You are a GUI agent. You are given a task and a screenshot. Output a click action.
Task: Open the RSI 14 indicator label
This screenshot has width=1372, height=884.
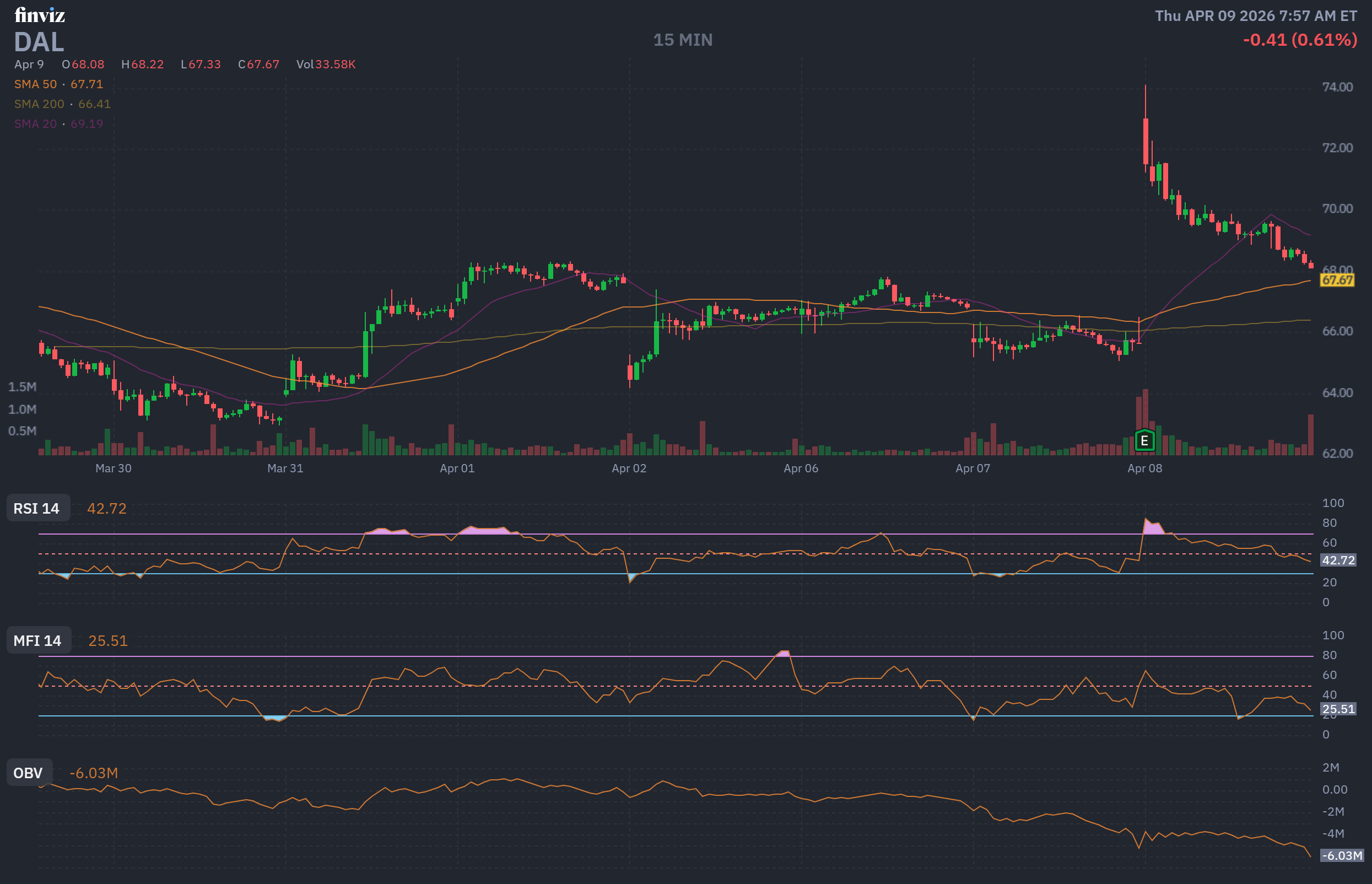coord(37,509)
